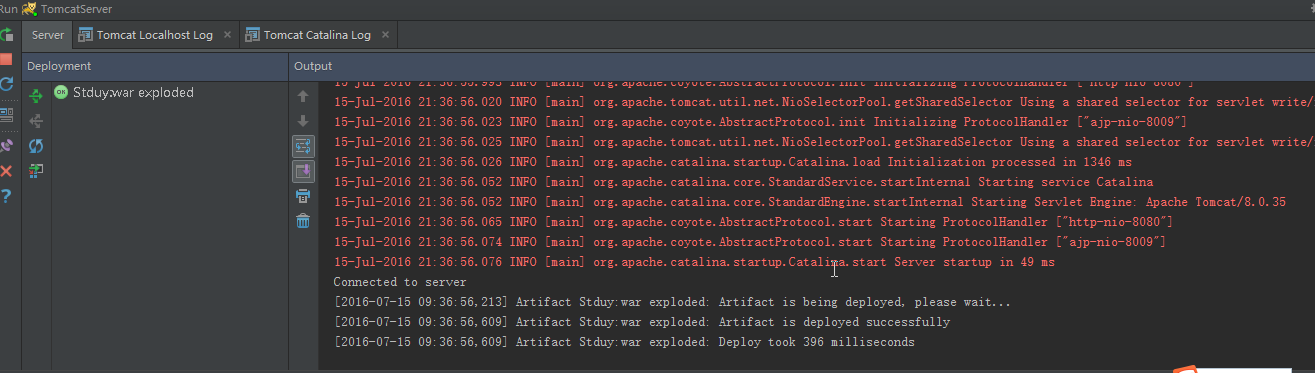Click the green OK status icon of Stduy:war
Viewport: 1315px width, 373px height.
[61, 92]
